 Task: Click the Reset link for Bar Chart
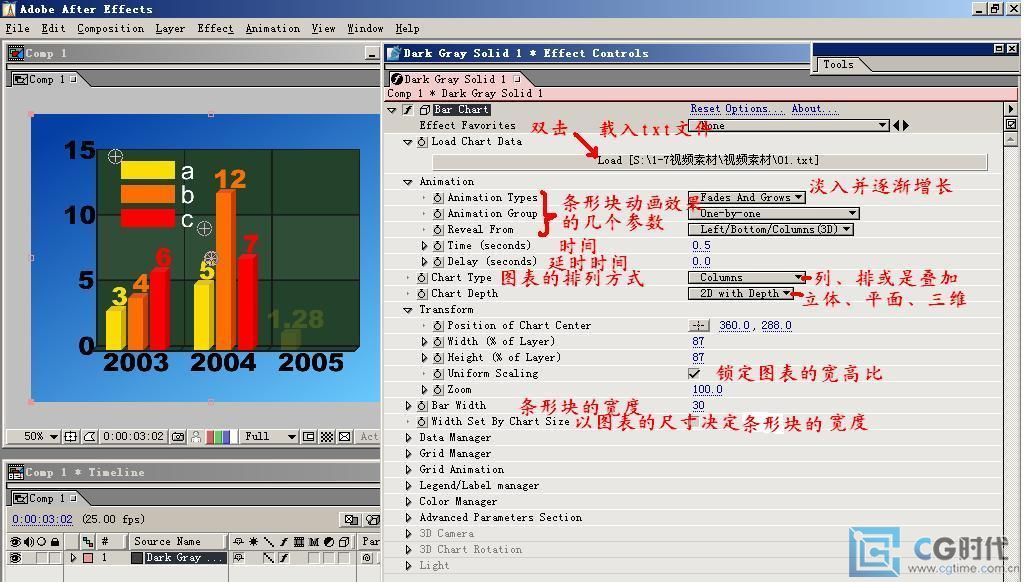705,109
